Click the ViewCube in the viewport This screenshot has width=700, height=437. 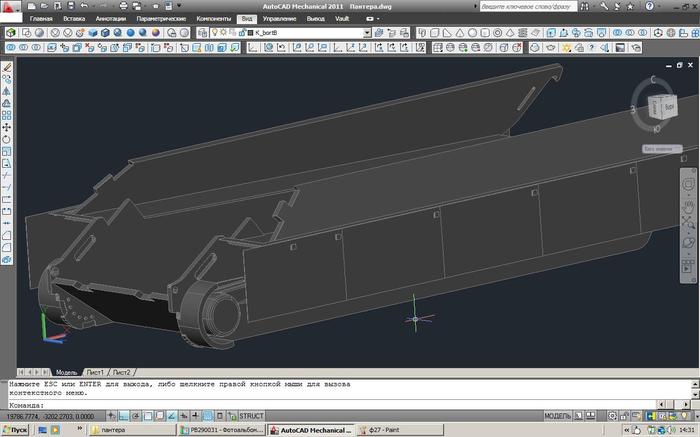point(661,106)
